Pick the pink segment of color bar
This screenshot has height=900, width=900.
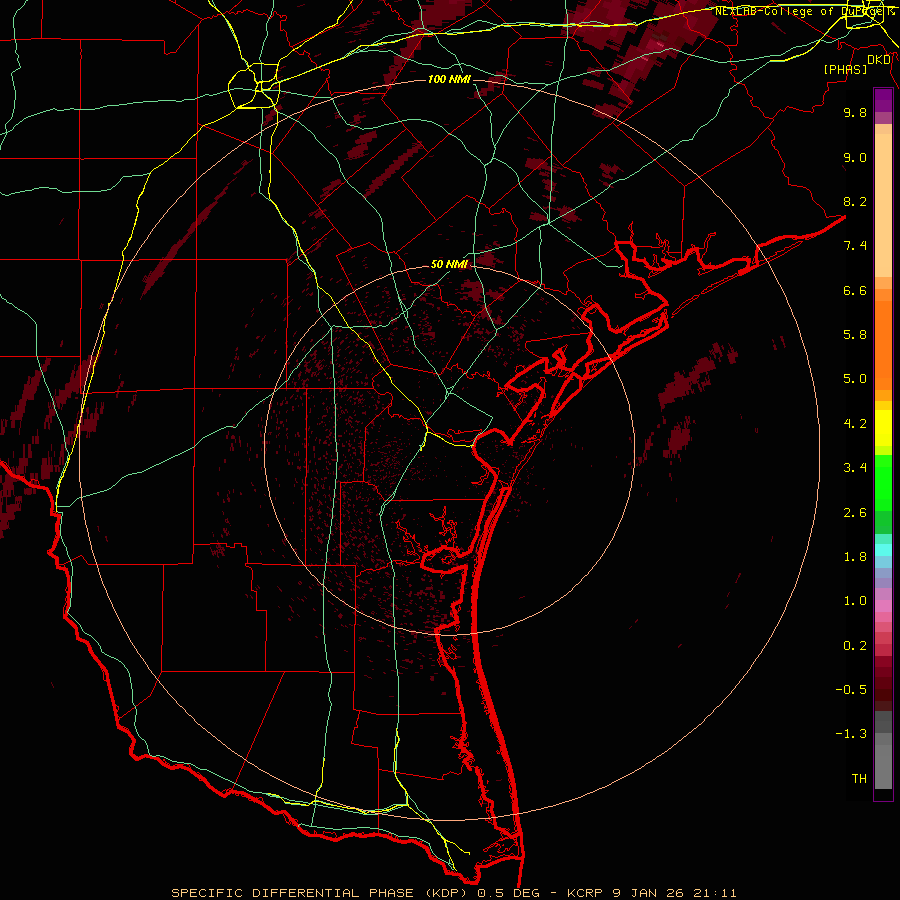[x=883, y=606]
